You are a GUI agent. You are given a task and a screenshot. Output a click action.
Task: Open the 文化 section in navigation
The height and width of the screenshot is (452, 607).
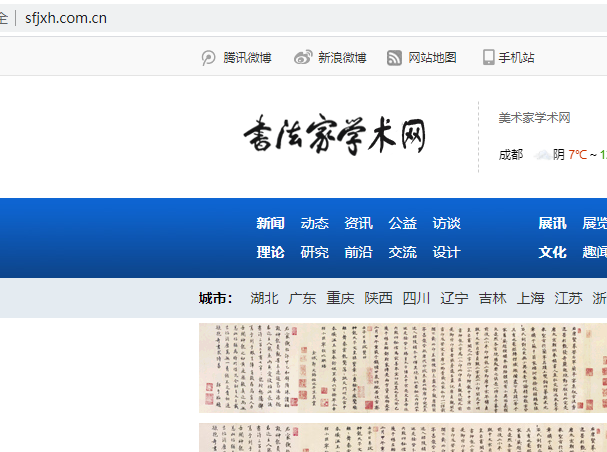pyautogui.click(x=552, y=252)
